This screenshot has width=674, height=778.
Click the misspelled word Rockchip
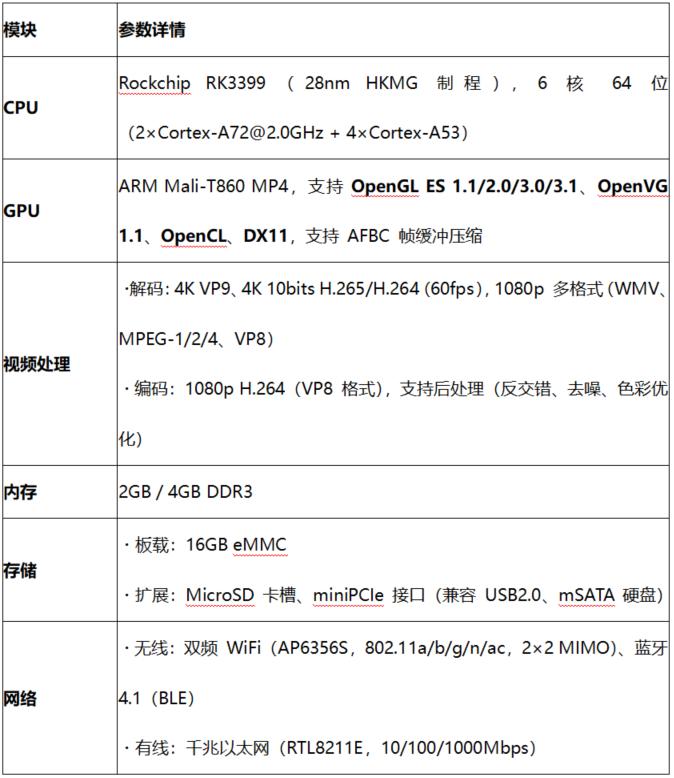[x=154, y=83]
